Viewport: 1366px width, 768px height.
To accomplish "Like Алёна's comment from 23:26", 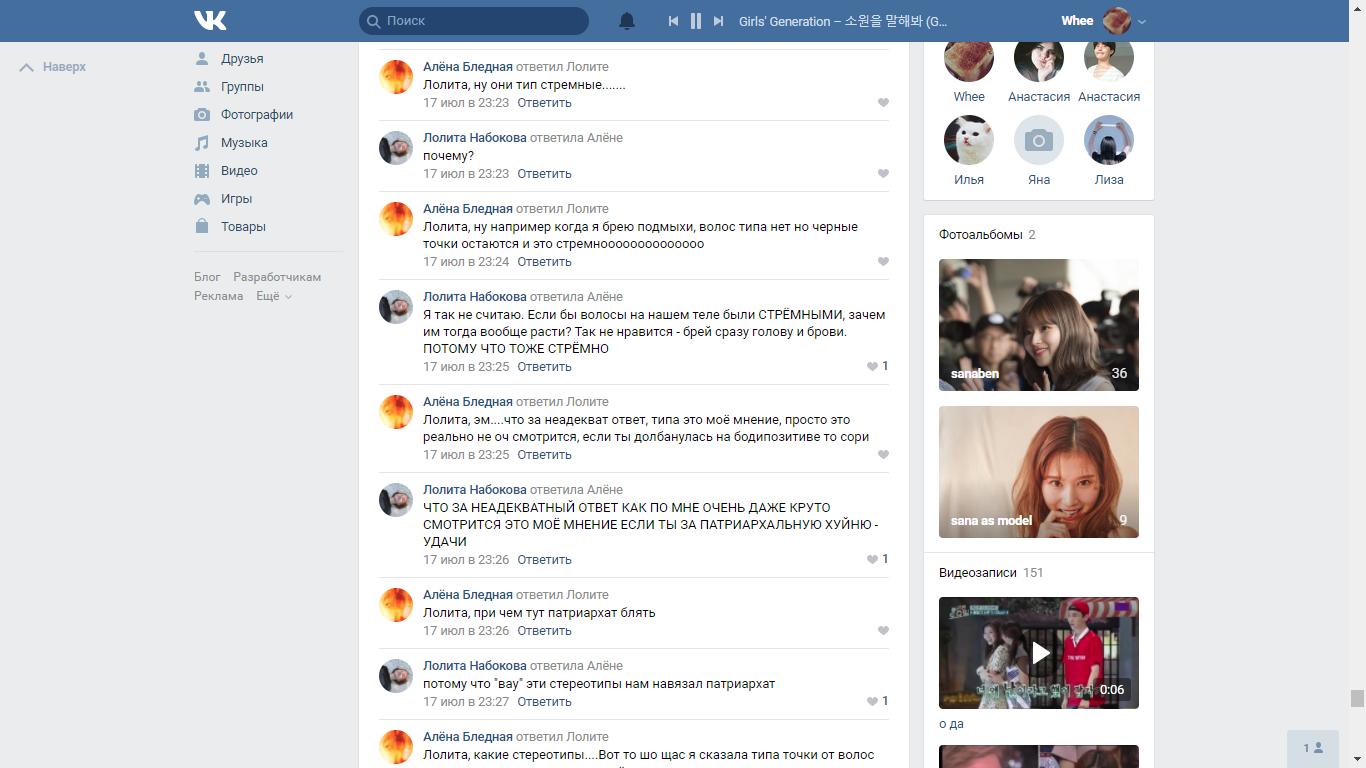I will 883,631.
